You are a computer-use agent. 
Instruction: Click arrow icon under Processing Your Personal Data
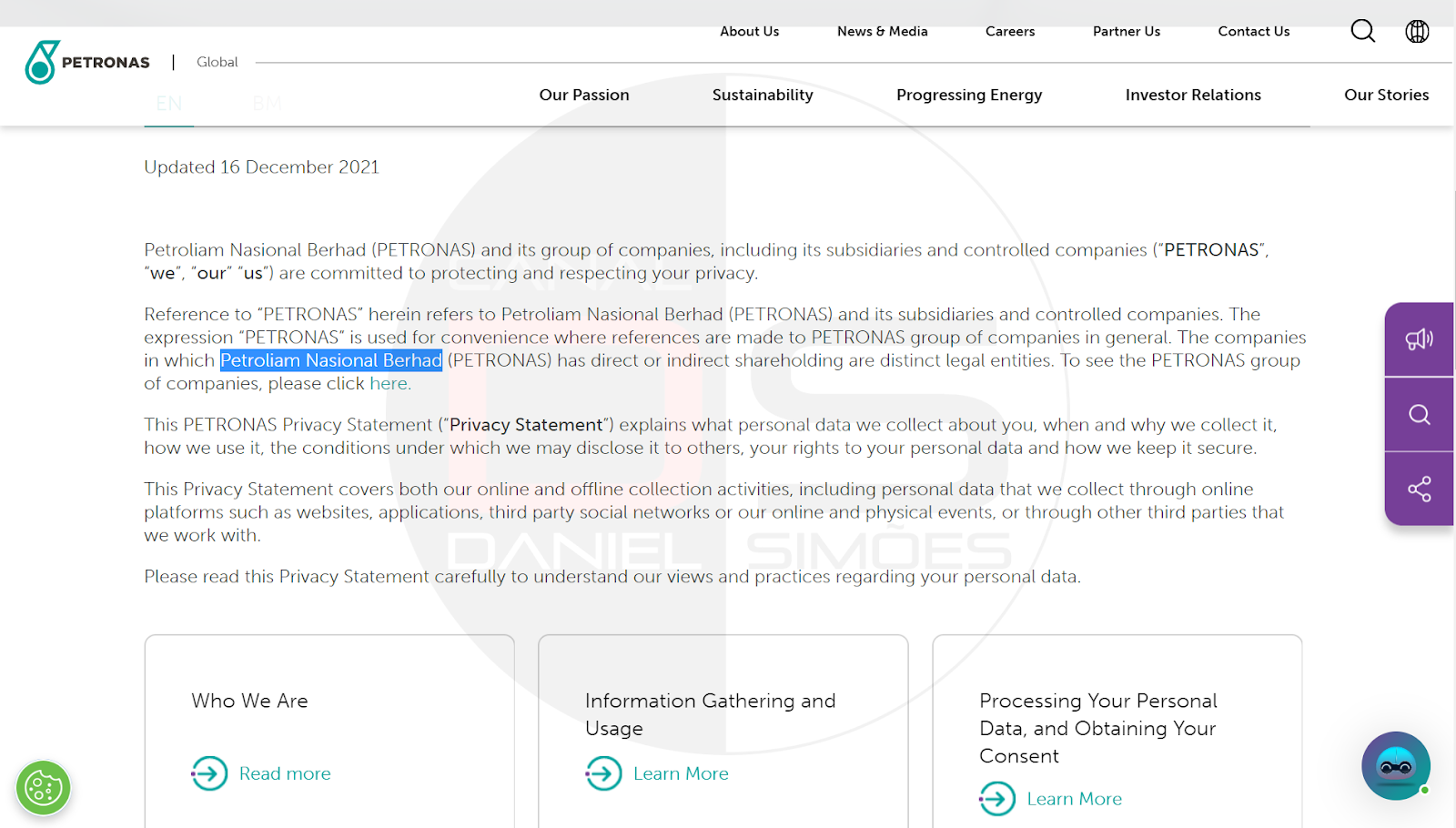pos(997,799)
